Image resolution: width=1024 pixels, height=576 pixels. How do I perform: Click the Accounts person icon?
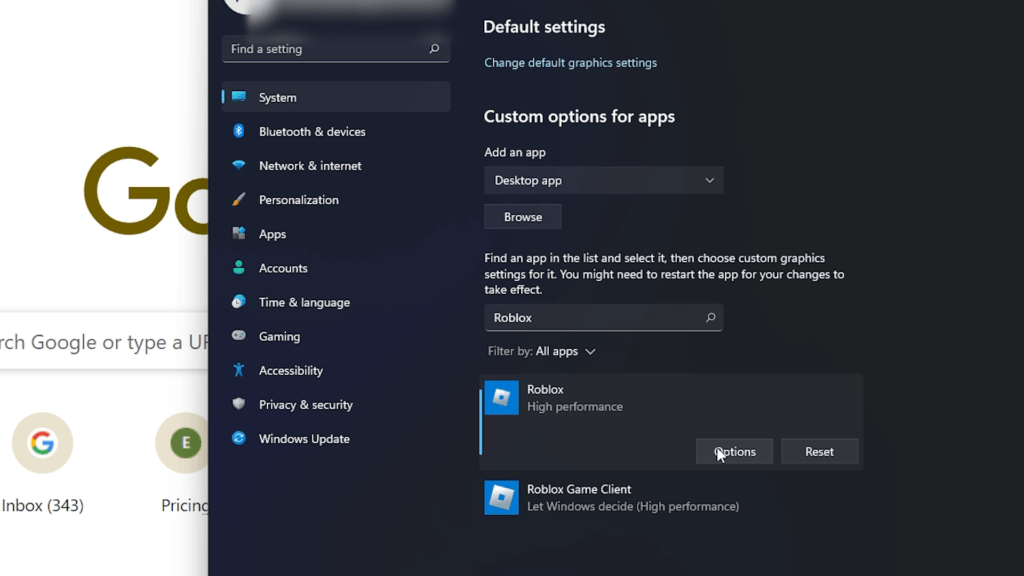pyautogui.click(x=238, y=268)
